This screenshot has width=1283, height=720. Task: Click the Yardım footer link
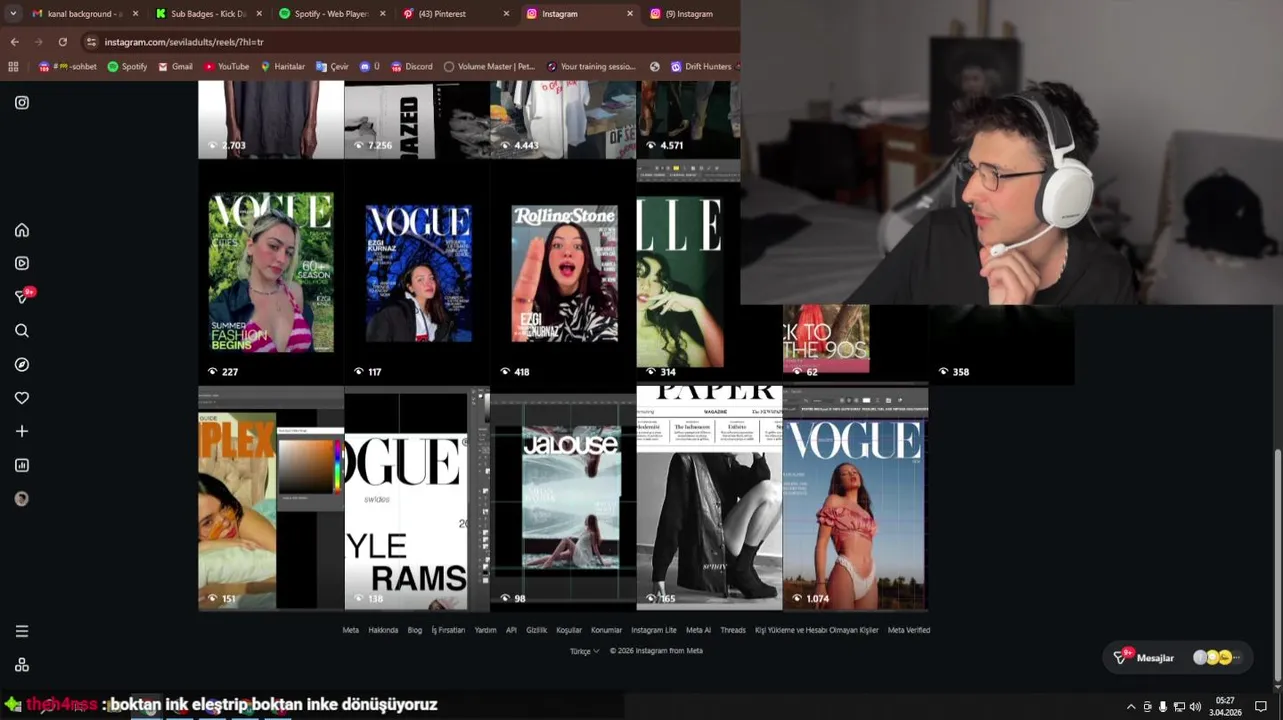[x=485, y=630]
